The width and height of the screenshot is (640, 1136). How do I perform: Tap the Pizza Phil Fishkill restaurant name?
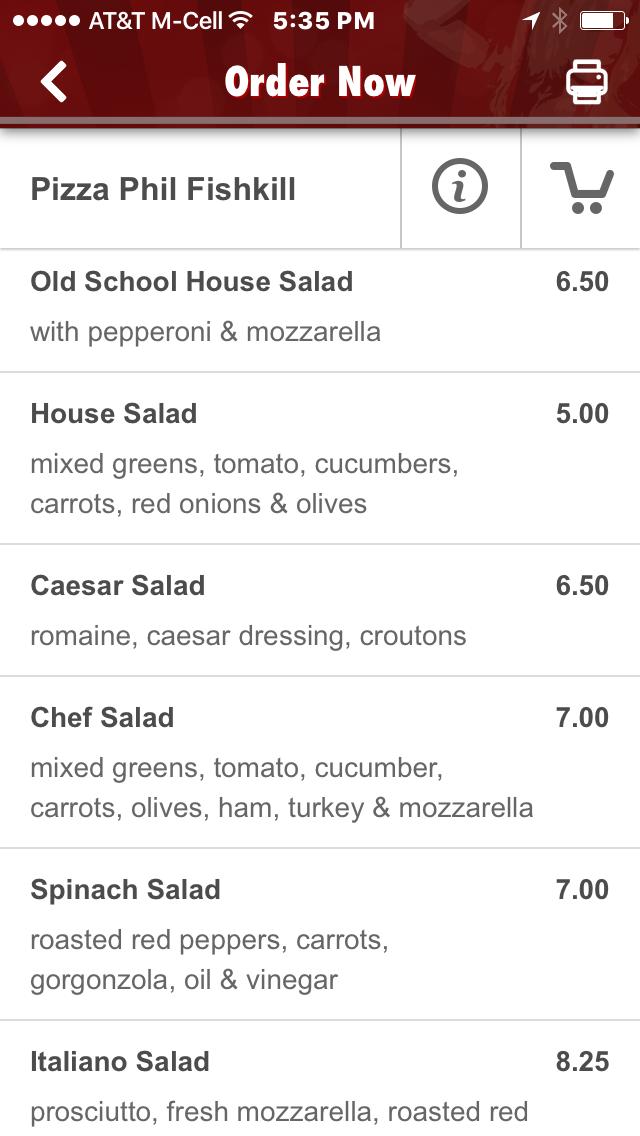[163, 189]
